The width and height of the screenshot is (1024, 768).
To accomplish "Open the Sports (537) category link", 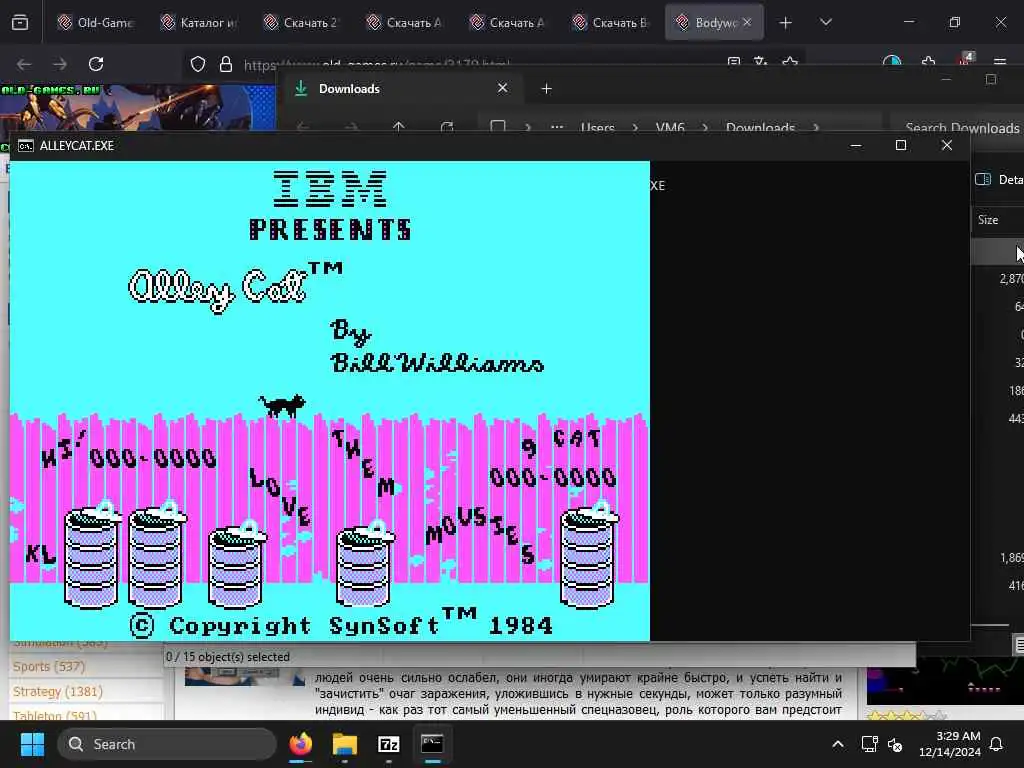I will pos(49,667).
